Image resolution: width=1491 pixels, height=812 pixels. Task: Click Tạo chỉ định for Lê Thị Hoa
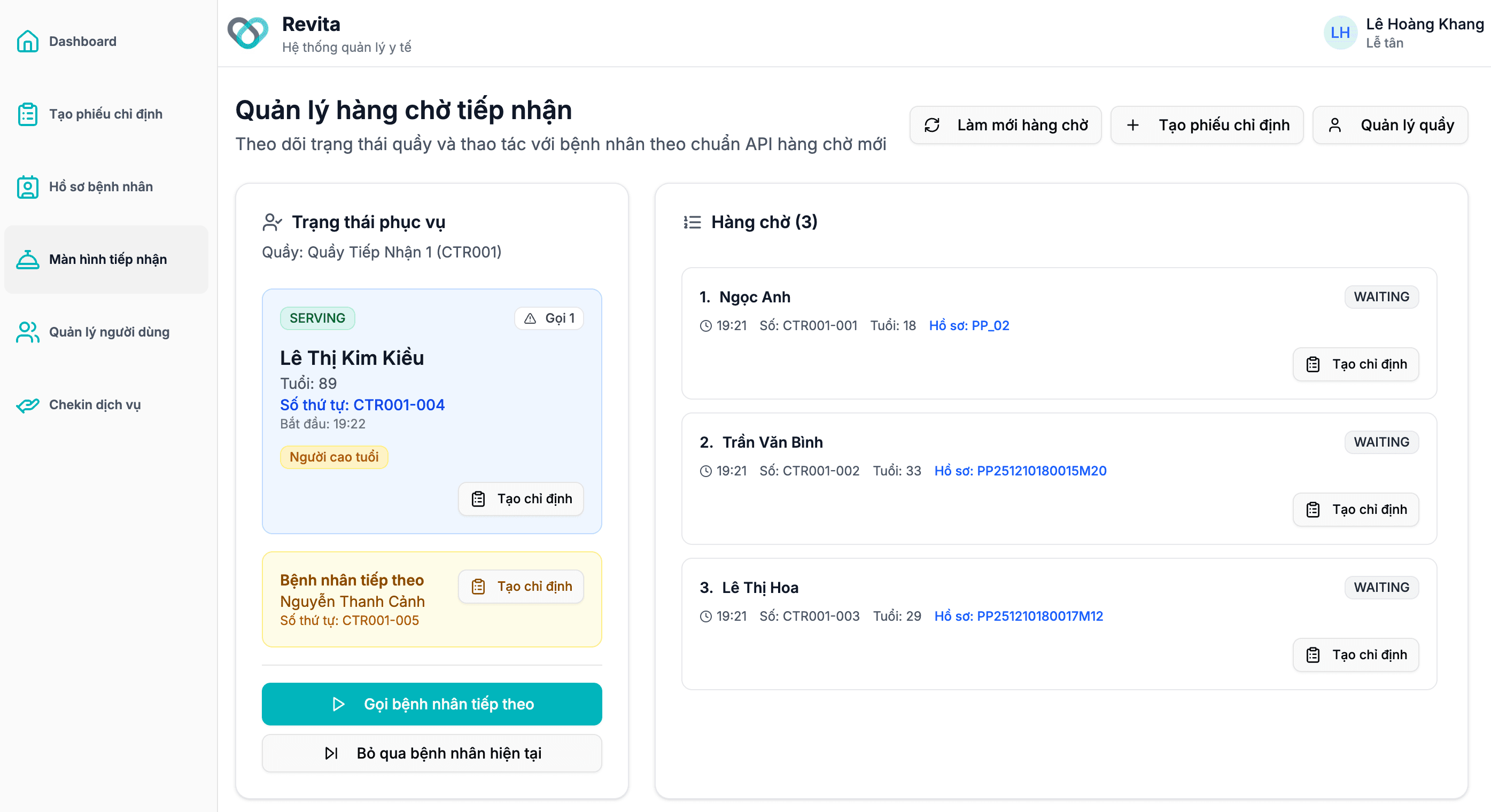1356,654
